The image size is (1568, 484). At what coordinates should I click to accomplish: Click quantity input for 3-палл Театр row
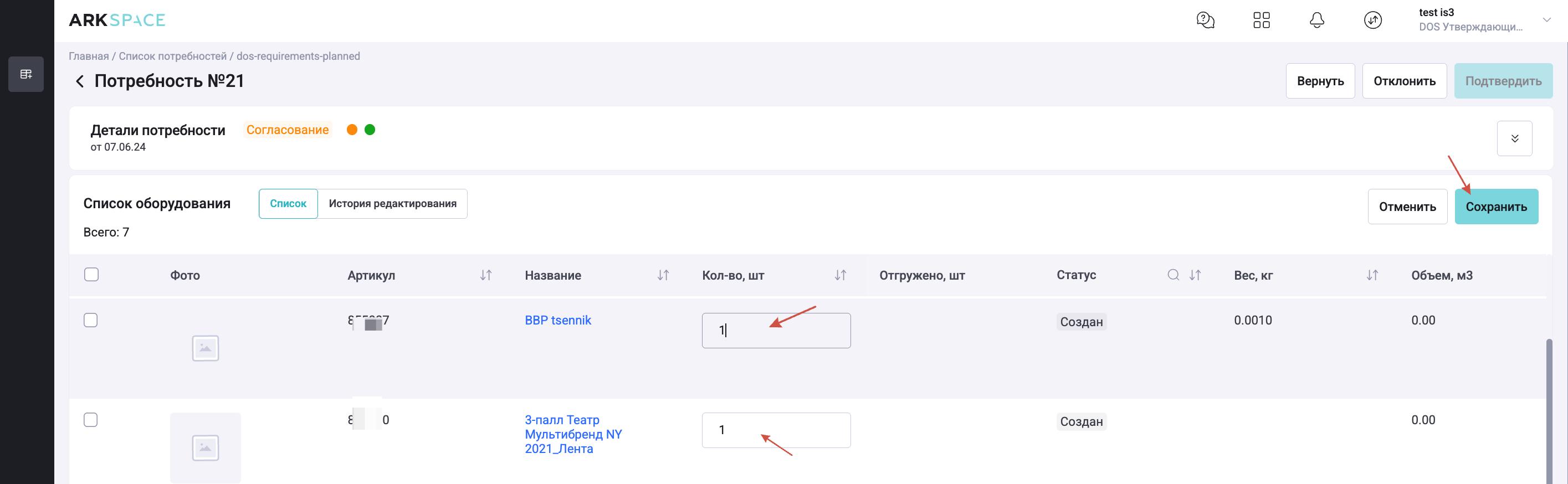point(776,430)
